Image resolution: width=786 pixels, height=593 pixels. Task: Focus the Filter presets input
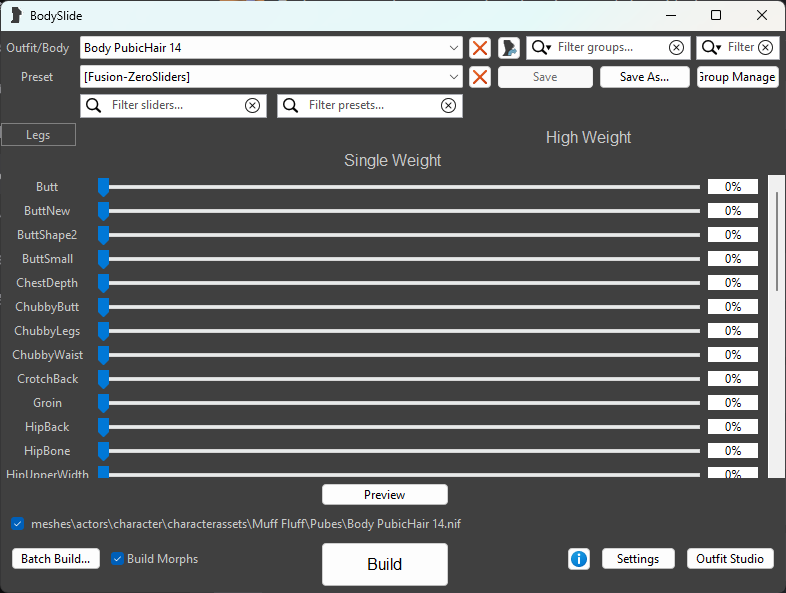click(371, 106)
